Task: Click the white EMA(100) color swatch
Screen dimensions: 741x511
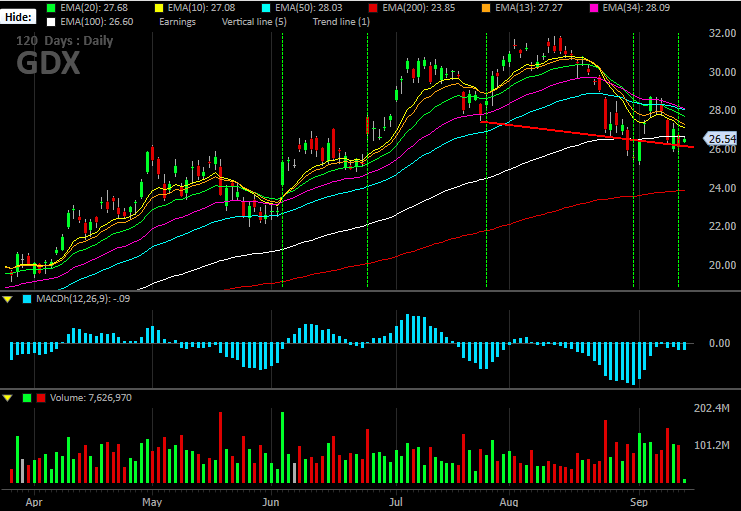Action: click(x=52, y=21)
